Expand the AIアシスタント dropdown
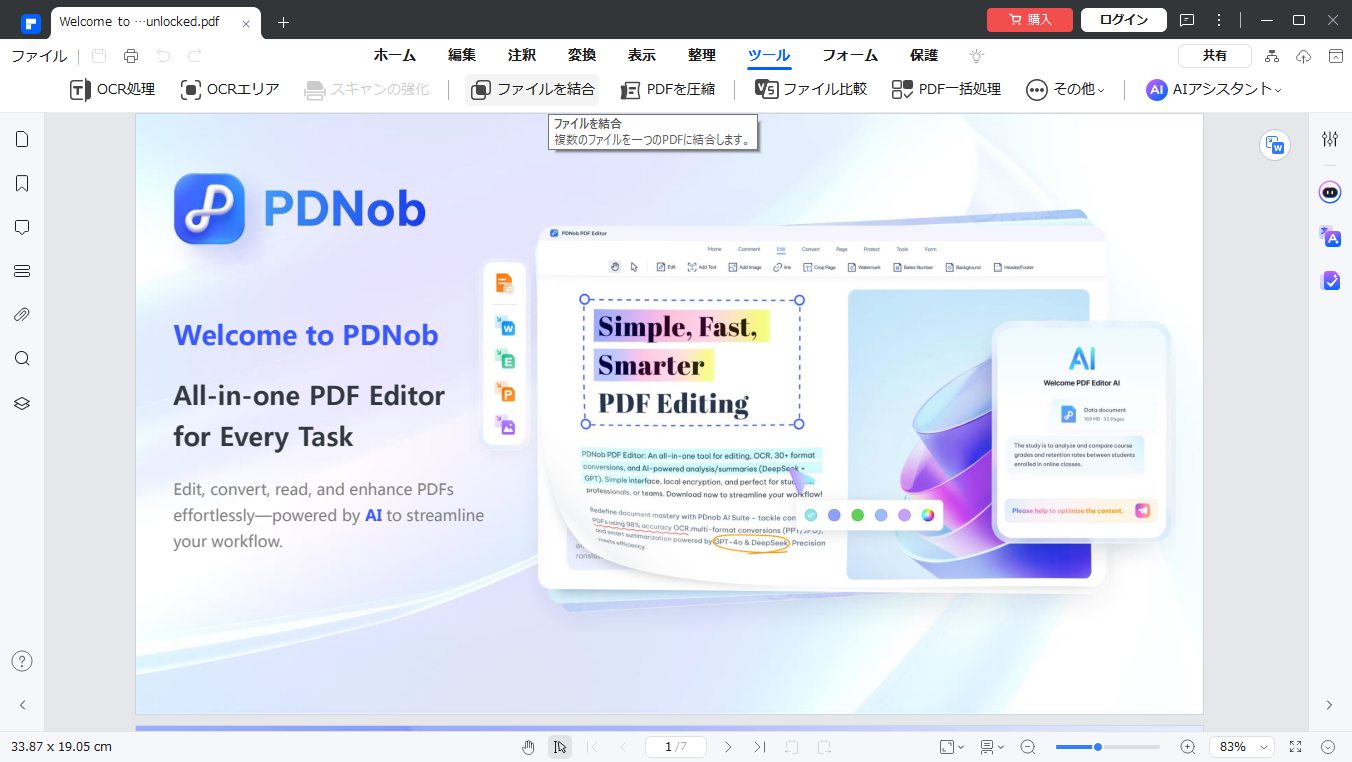The width and height of the screenshot is (1352, 762). click(1214, 90)
